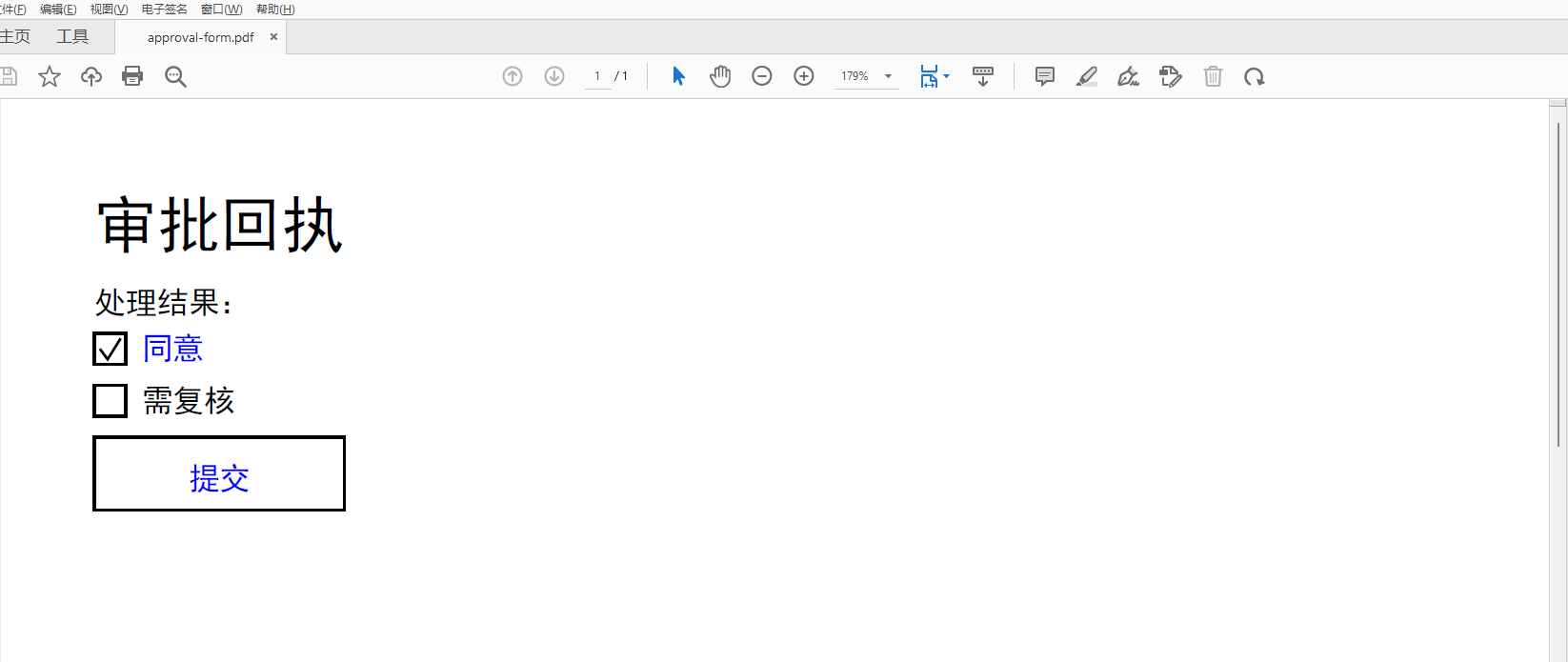Choose the selection arrow tool
Screen dimensions: 1568x662
[x=678, y=76]
